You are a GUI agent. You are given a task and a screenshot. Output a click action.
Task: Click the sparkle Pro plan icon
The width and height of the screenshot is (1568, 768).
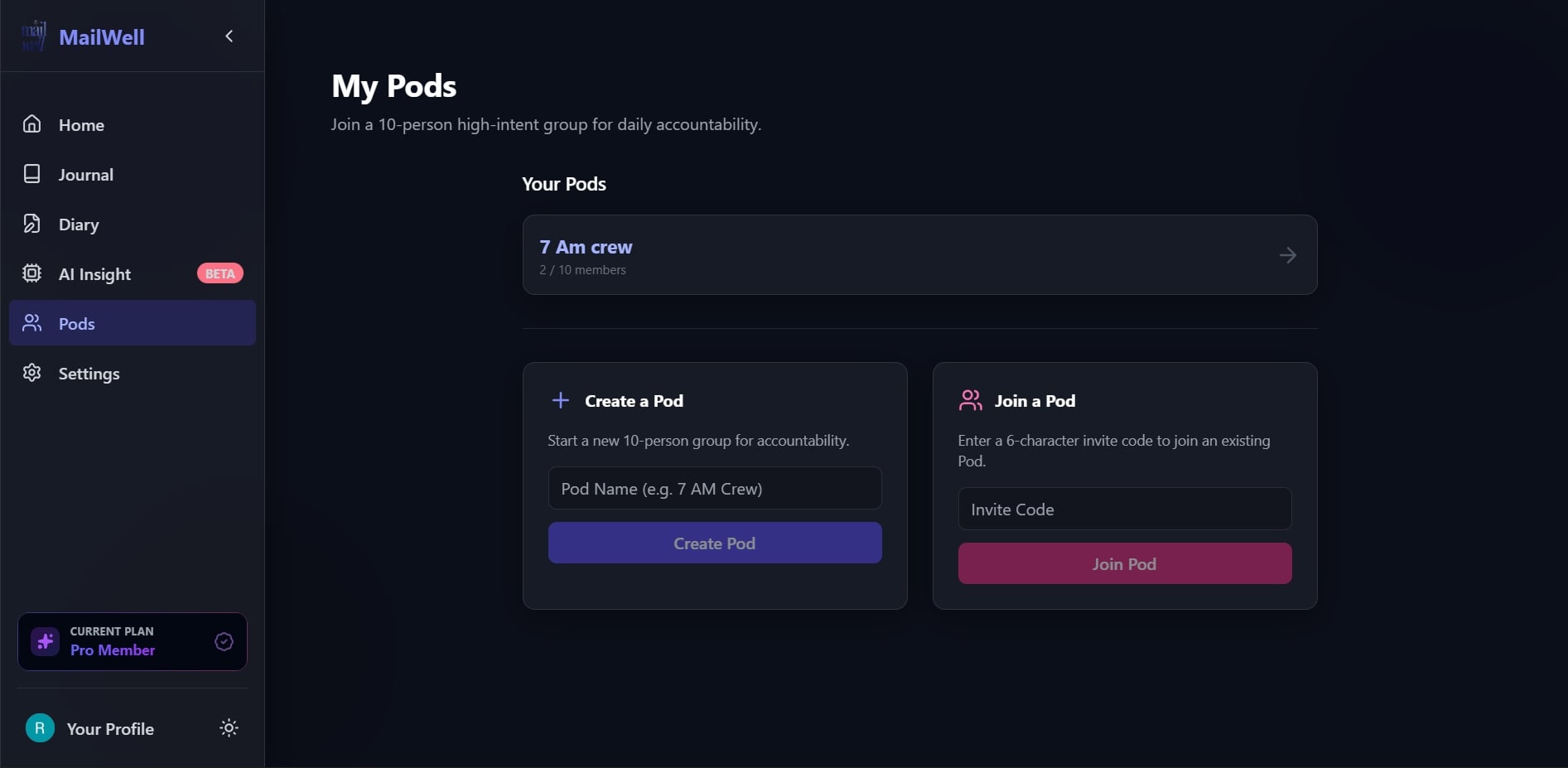pyautogui.click(x=46, y=641)
